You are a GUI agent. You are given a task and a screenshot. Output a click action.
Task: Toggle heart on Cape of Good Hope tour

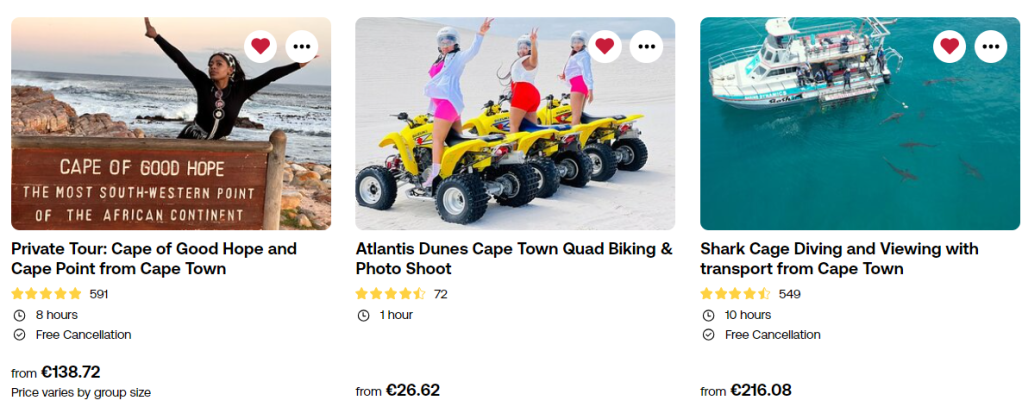(x=260, y=46)
